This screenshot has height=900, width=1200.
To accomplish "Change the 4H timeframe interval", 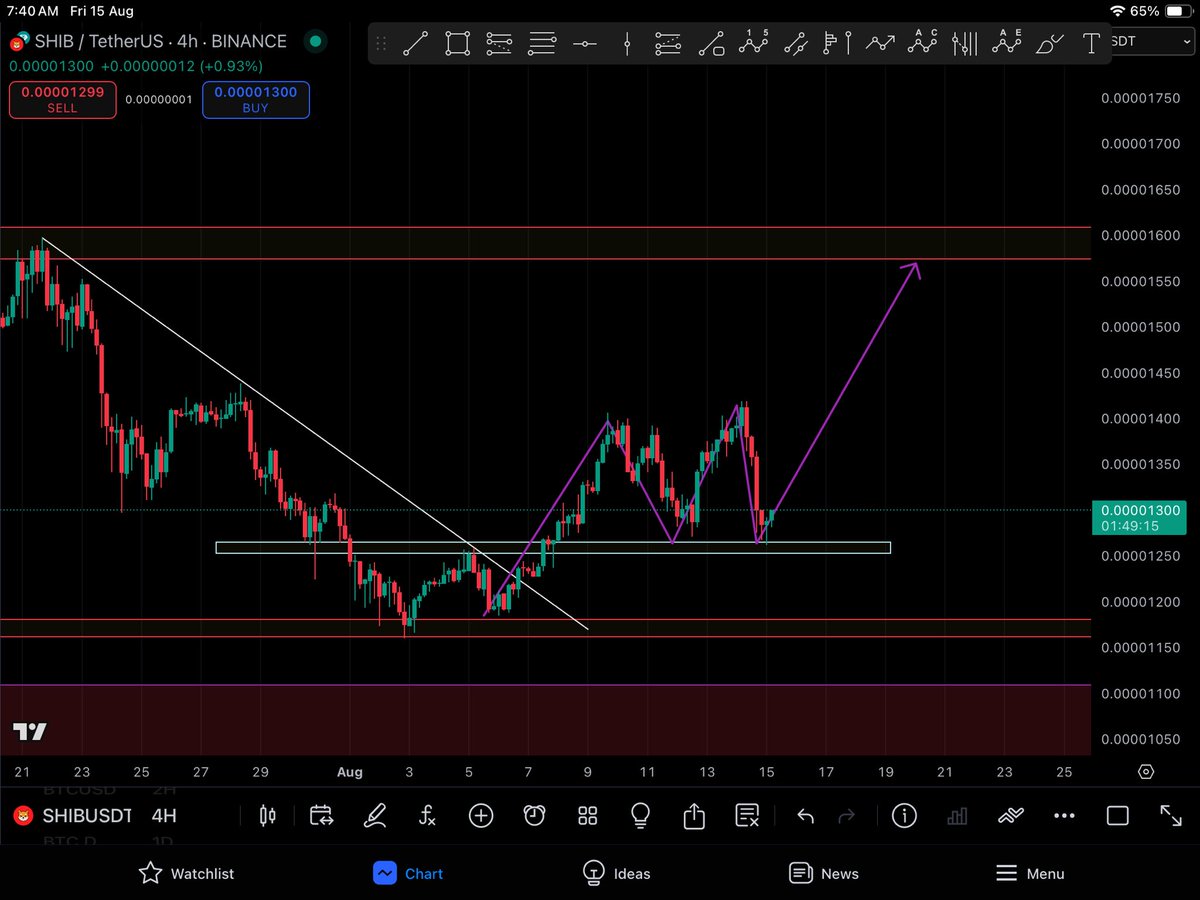I will pyautogui.click(x=164, y=816).
